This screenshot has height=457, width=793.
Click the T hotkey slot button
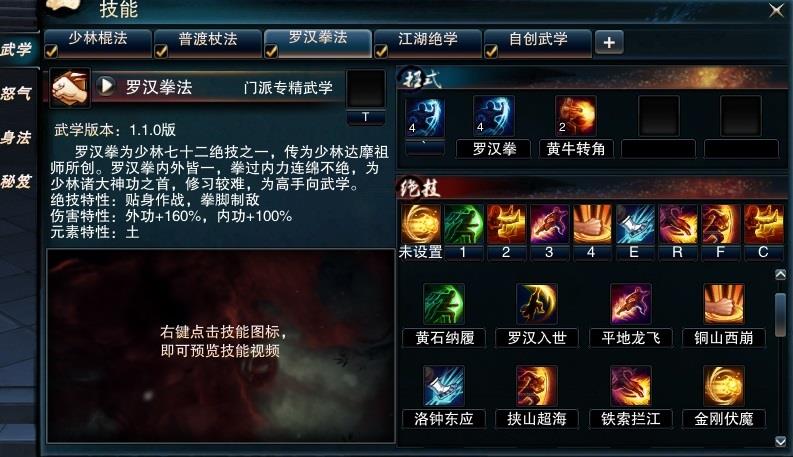[x=366, y=117]
